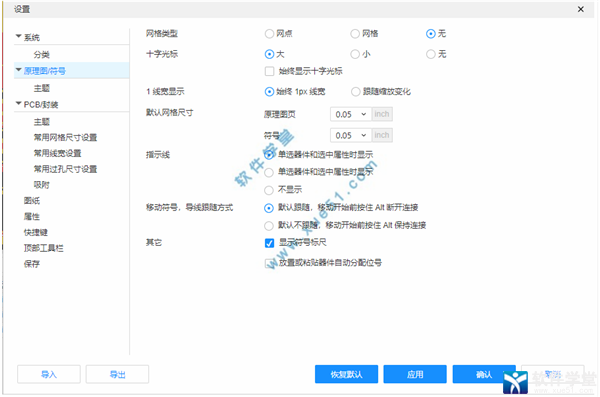
Task: Collapse the 系统 tree node arrow
Action: (18, 36)
